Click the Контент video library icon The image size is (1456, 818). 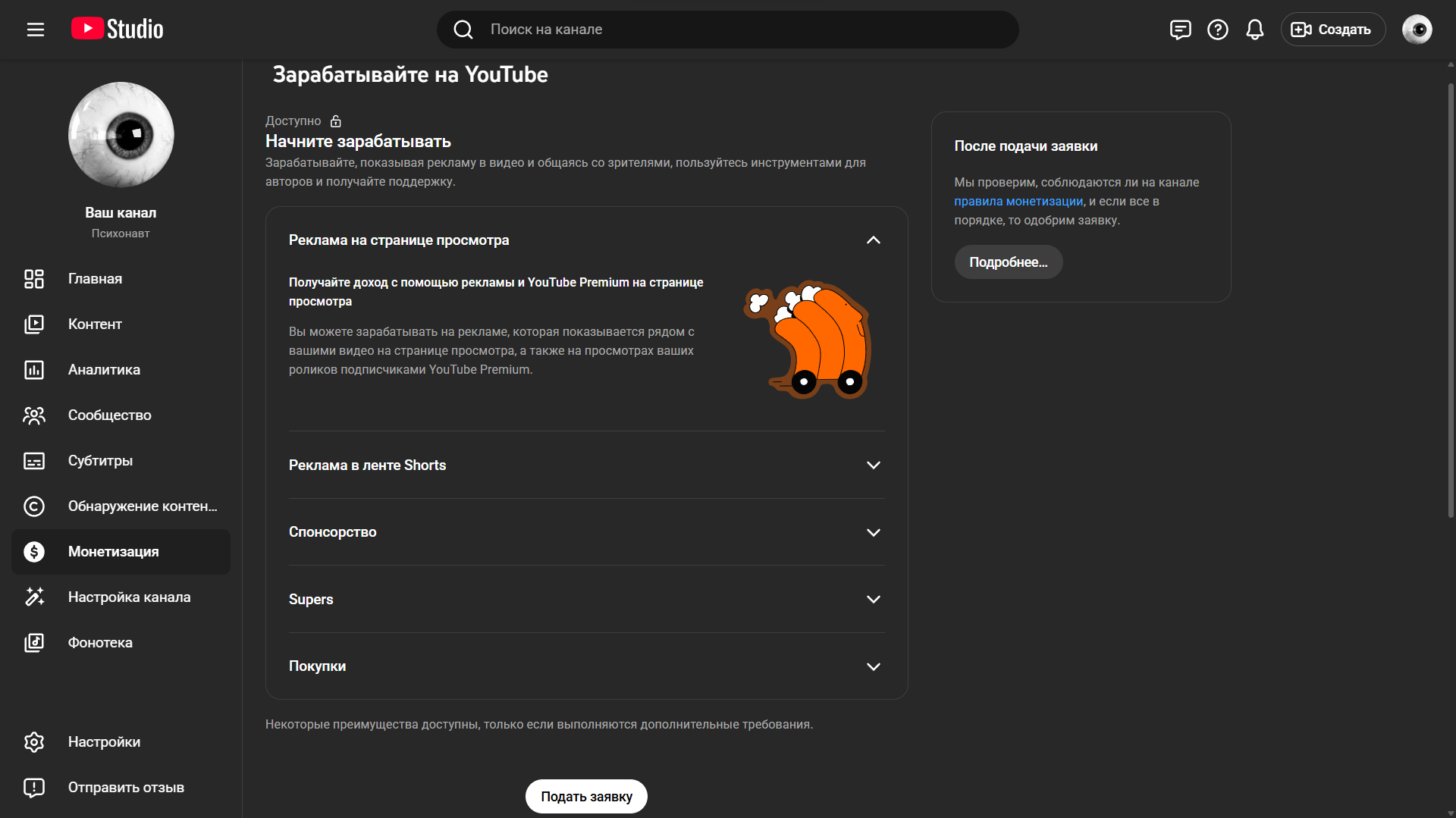tap(34, 324)
